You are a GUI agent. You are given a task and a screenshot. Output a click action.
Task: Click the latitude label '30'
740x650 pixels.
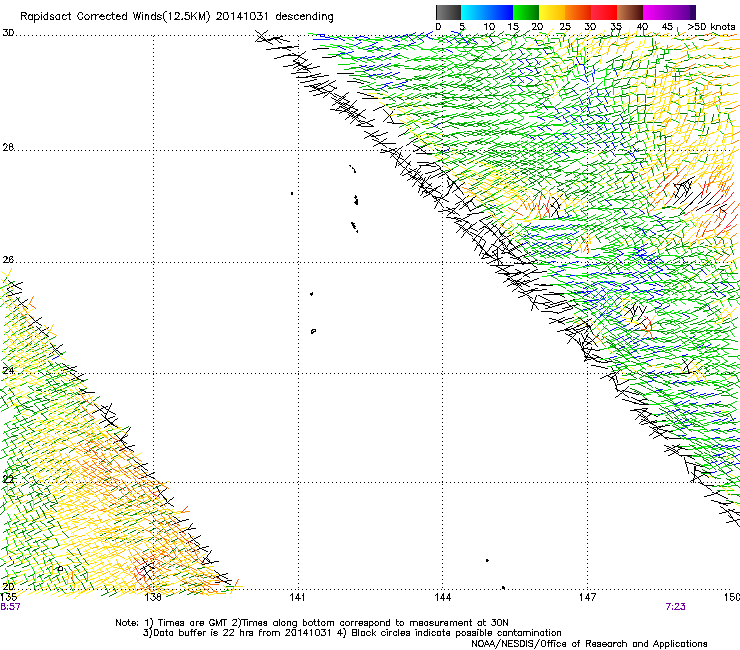tap(8, 33)
